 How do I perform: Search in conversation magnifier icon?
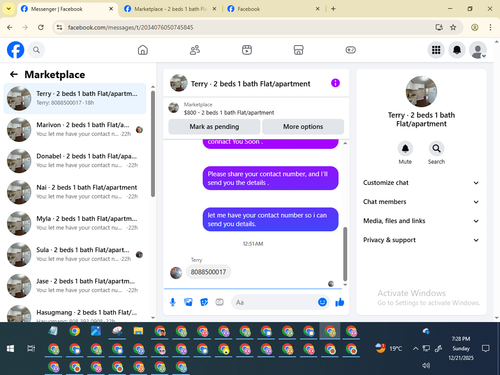point(436,148)
